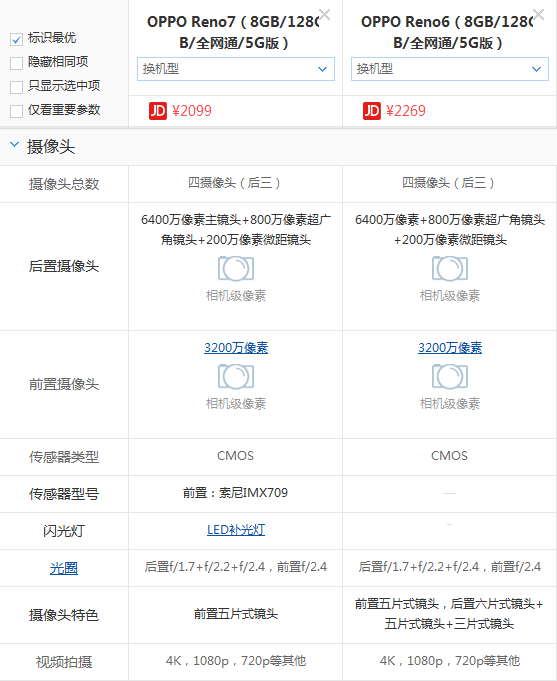Select the 前置摄像头 row label

click(64, 384)
